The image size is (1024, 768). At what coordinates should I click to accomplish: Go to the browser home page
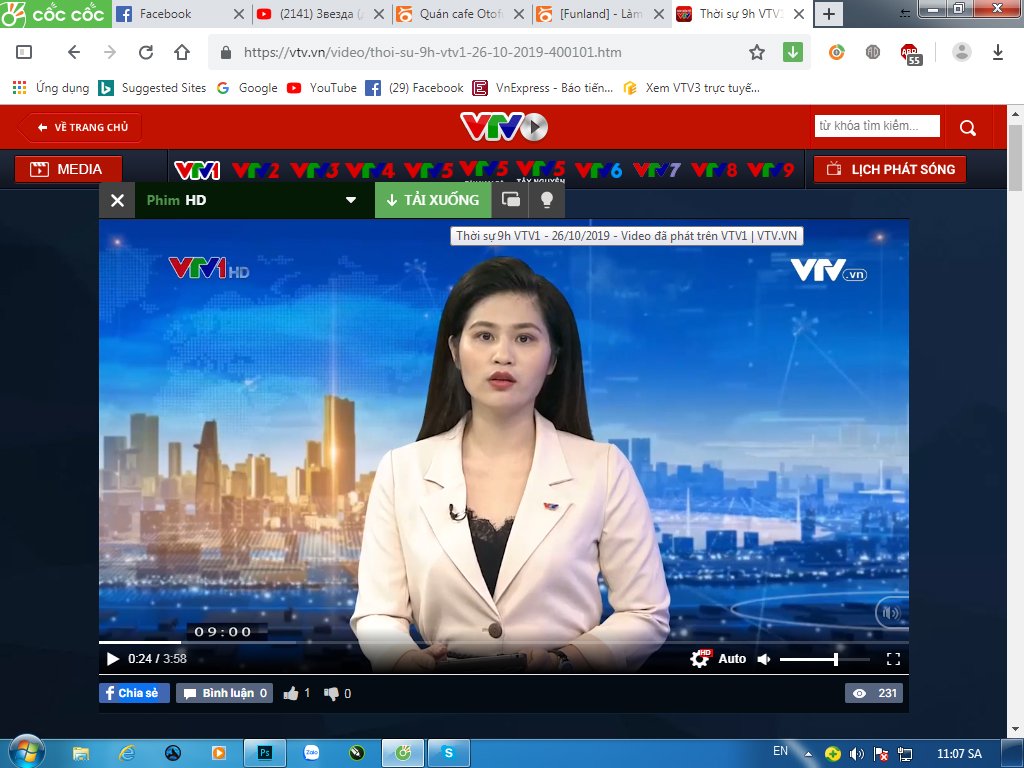point(182,52)
